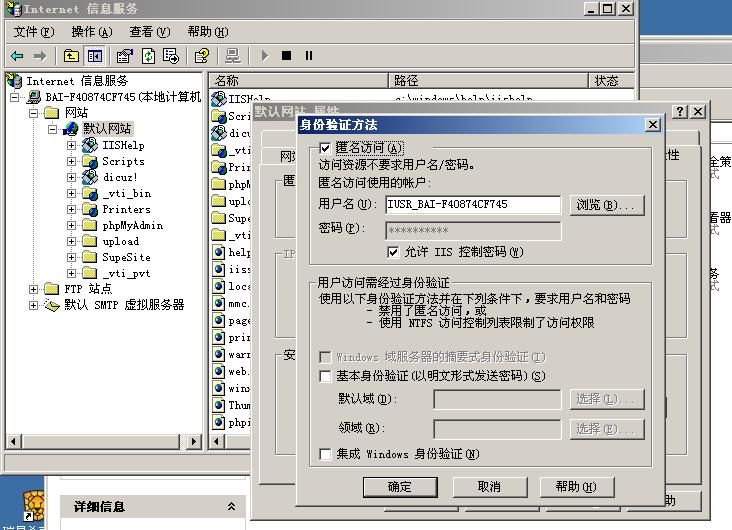Image resolution: width=732 pixels, height=530 pixels.
Task: Select the IISHelp icon in the tree
Action: pos(90,145)
